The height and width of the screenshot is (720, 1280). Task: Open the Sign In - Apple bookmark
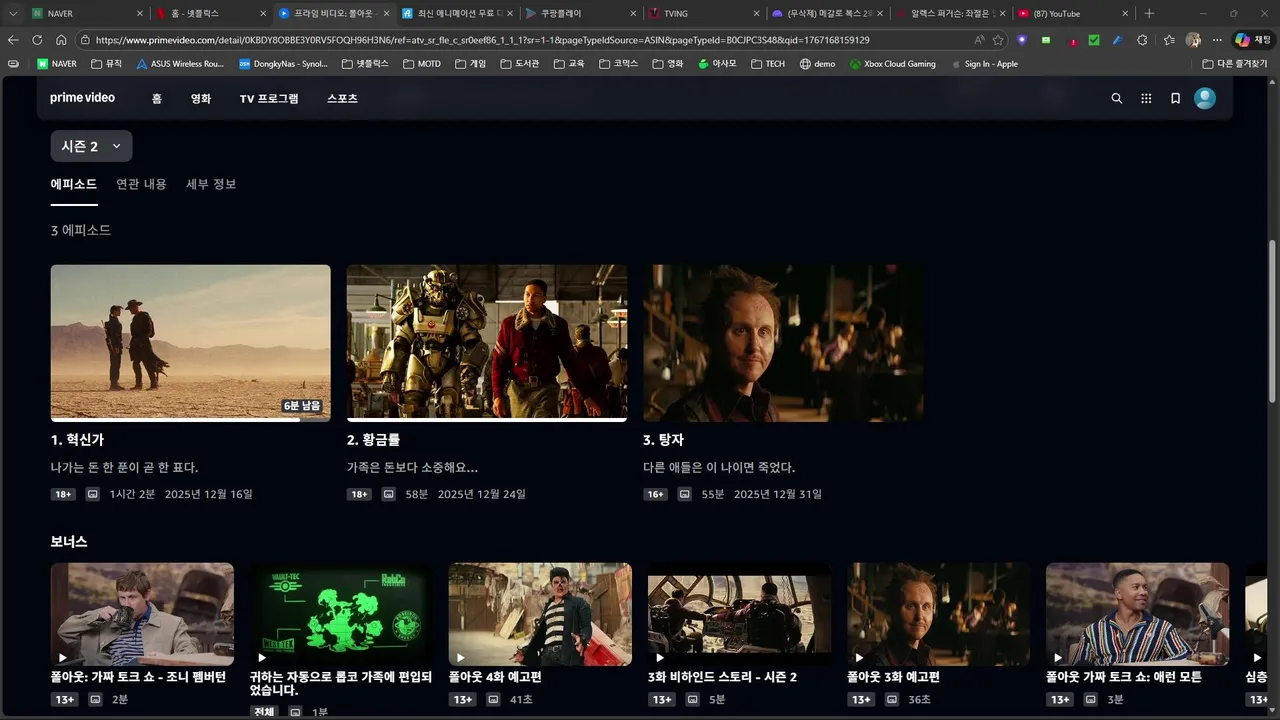point(984,64)
